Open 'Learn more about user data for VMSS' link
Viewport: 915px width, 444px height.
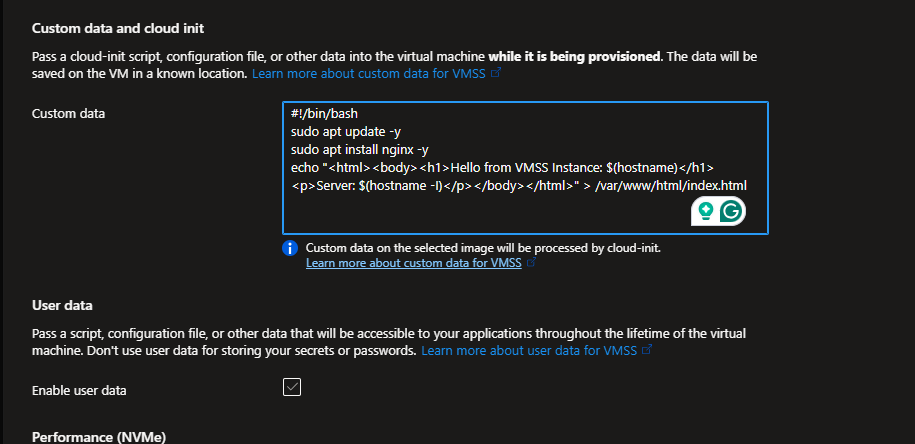click(530, 351)
